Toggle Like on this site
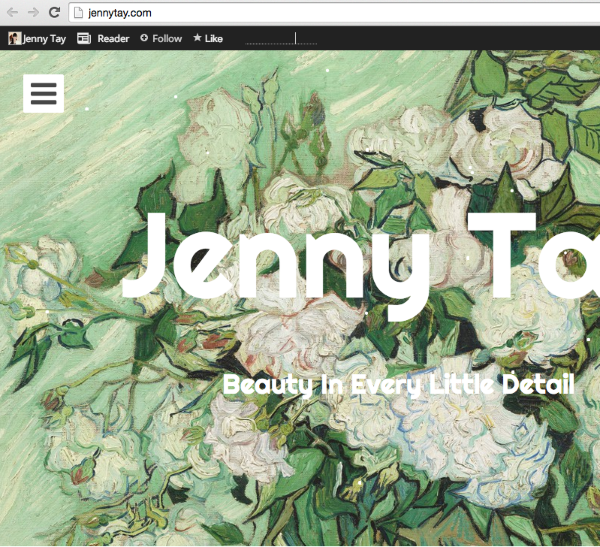 tap(214, 38)
